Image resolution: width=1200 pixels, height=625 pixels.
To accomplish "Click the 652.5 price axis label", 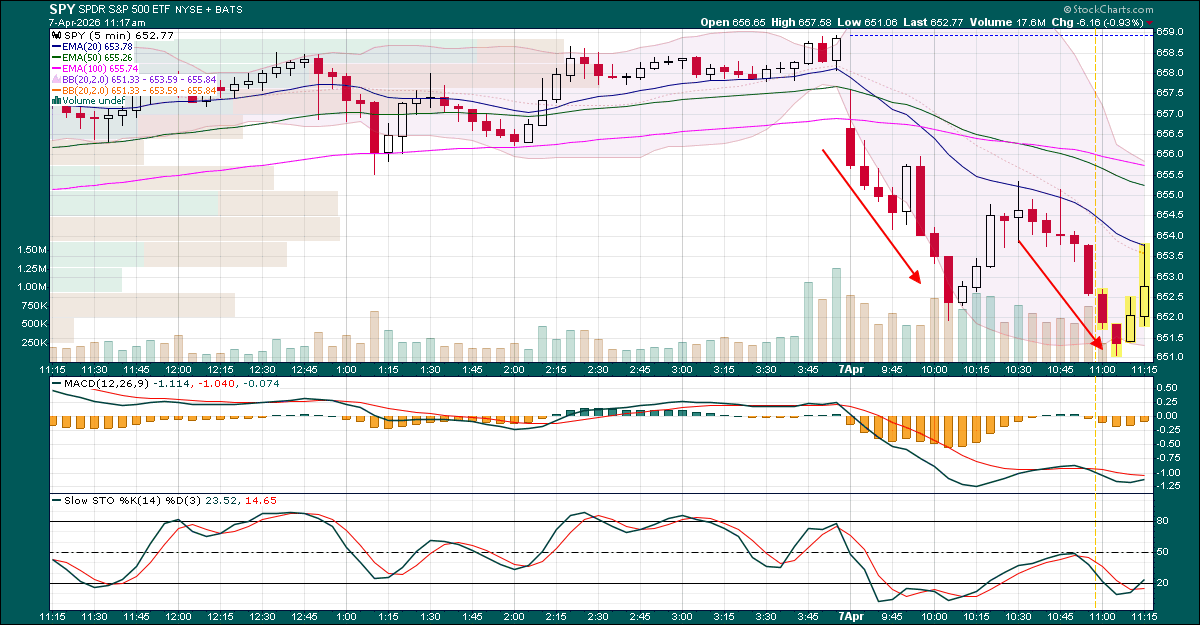I will coord(1169,297).
